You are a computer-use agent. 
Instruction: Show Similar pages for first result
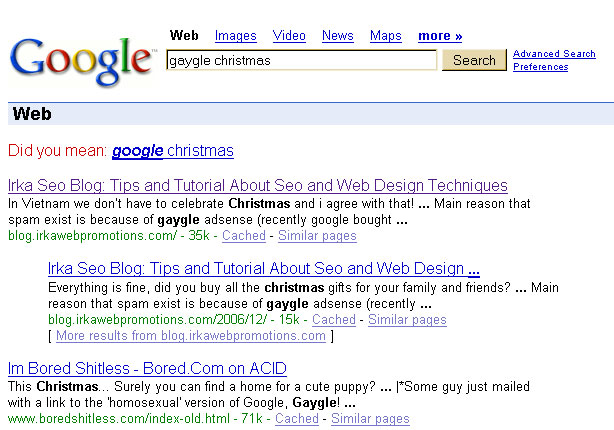317,236
